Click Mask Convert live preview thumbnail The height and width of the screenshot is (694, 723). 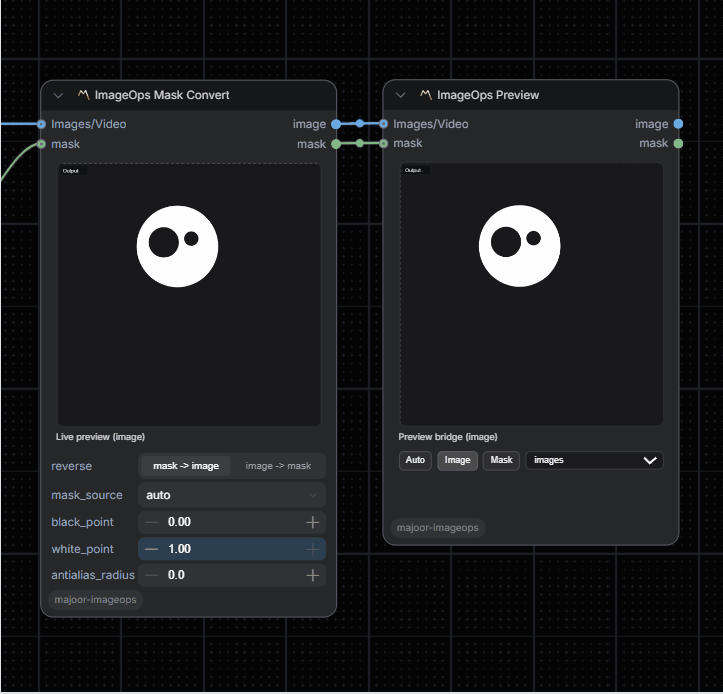(x=189, y=295)
